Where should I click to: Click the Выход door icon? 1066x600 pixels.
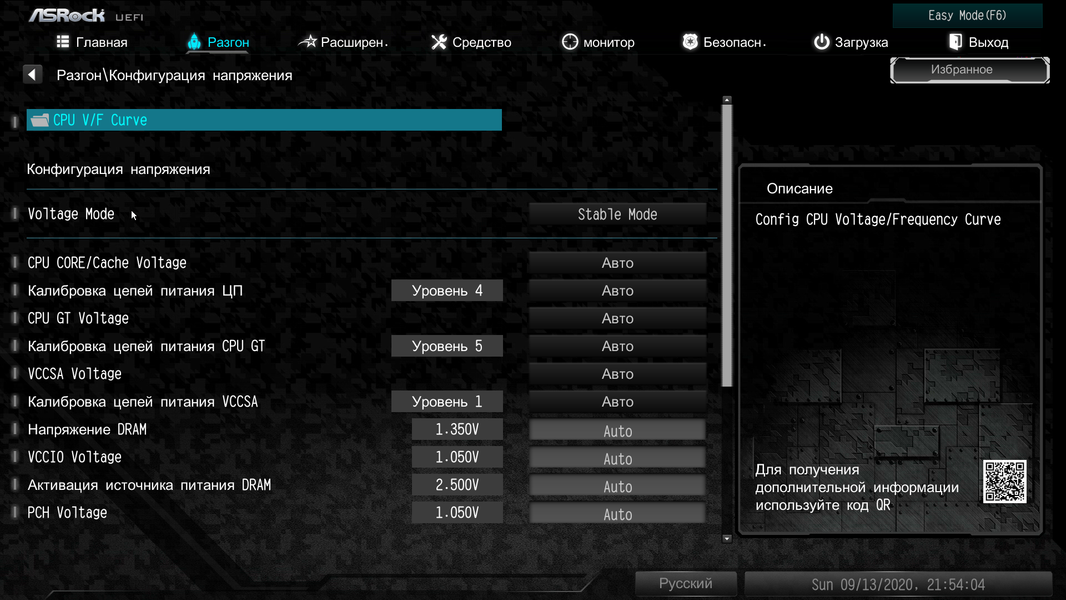pyautogui.click(x=955, y=41)
